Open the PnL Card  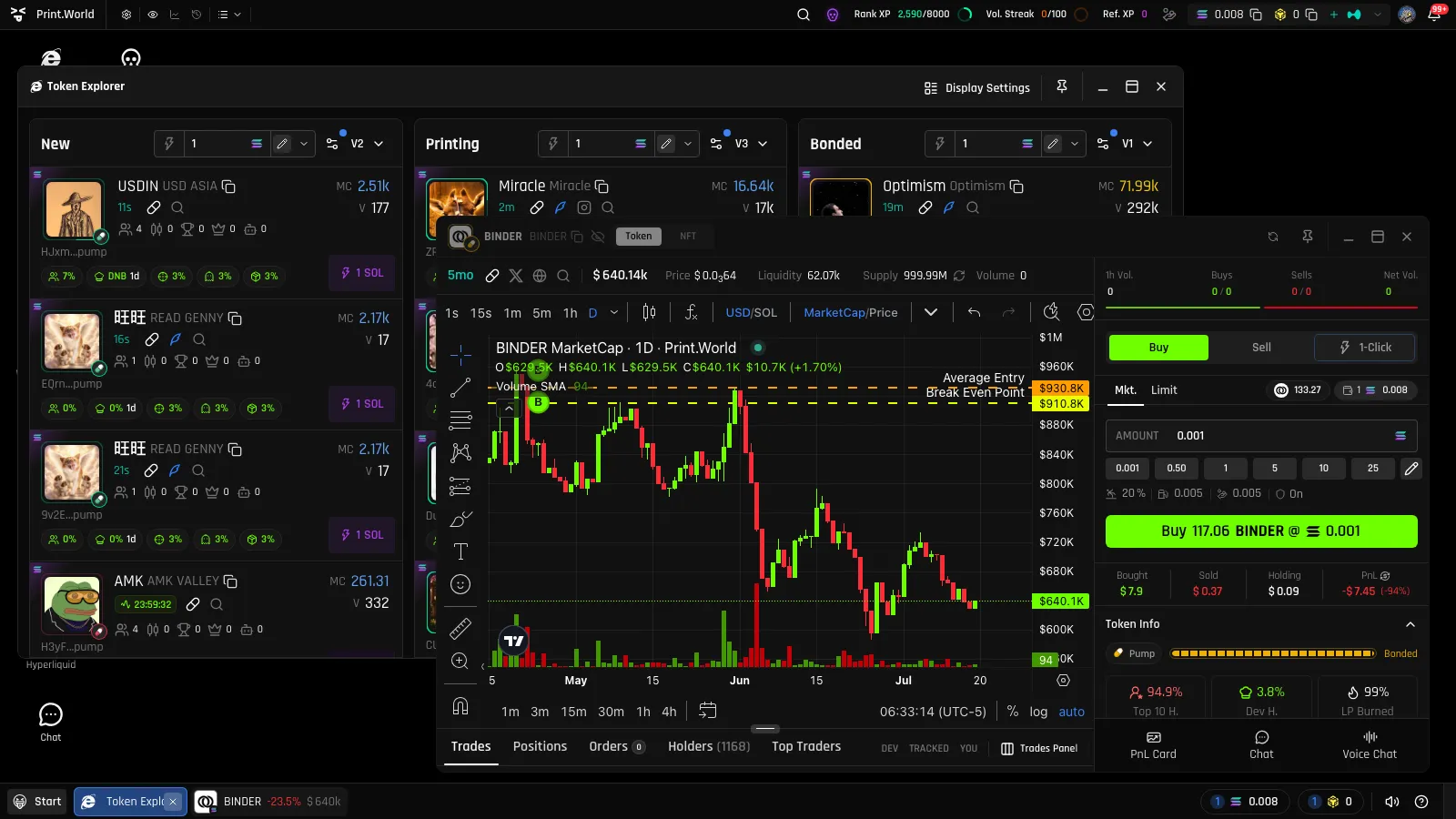(1153, 745)
